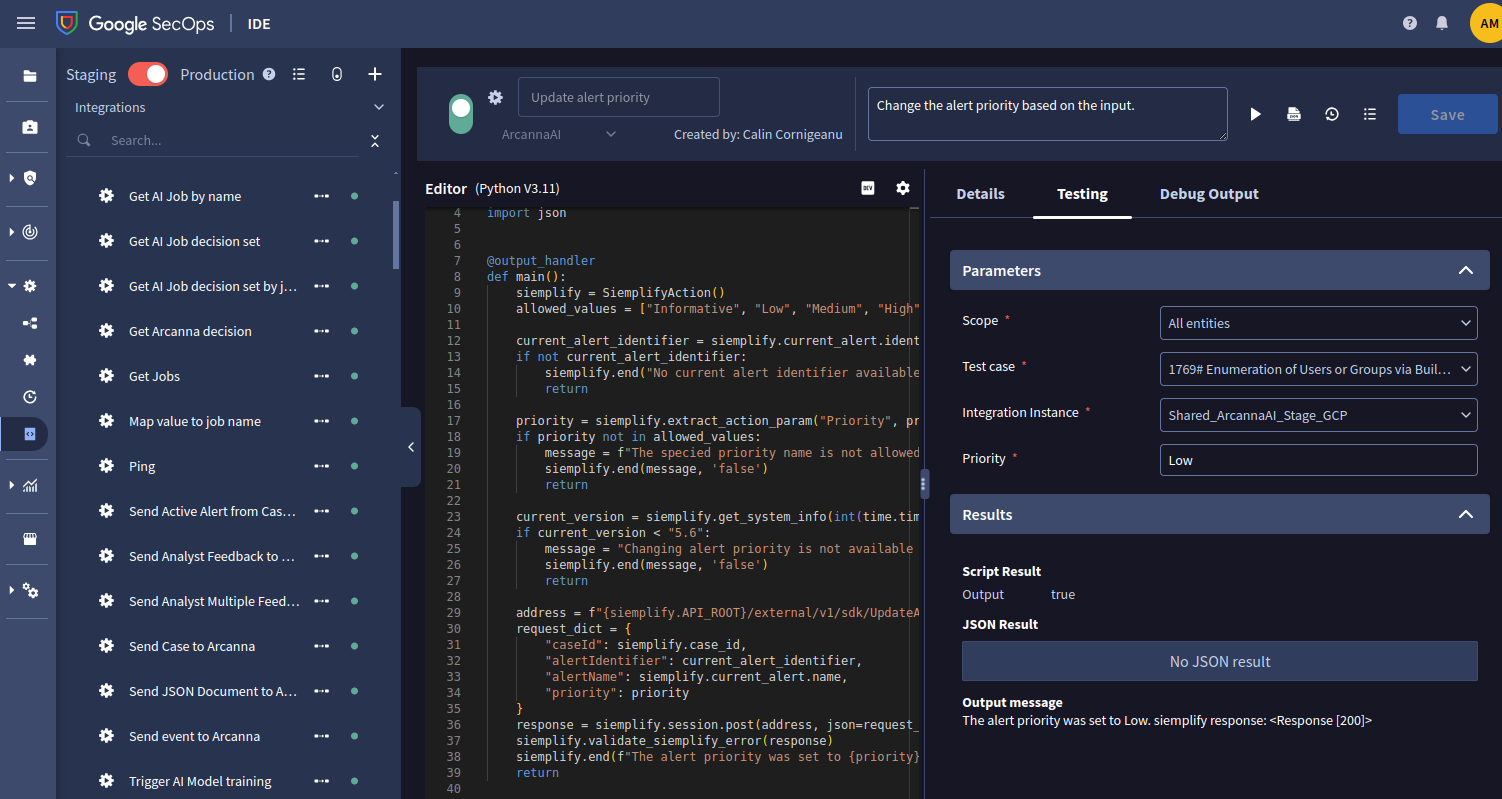This screenshot has width=1502, height=799.
Task: Run the action with play button
Action: [1256, 115]
